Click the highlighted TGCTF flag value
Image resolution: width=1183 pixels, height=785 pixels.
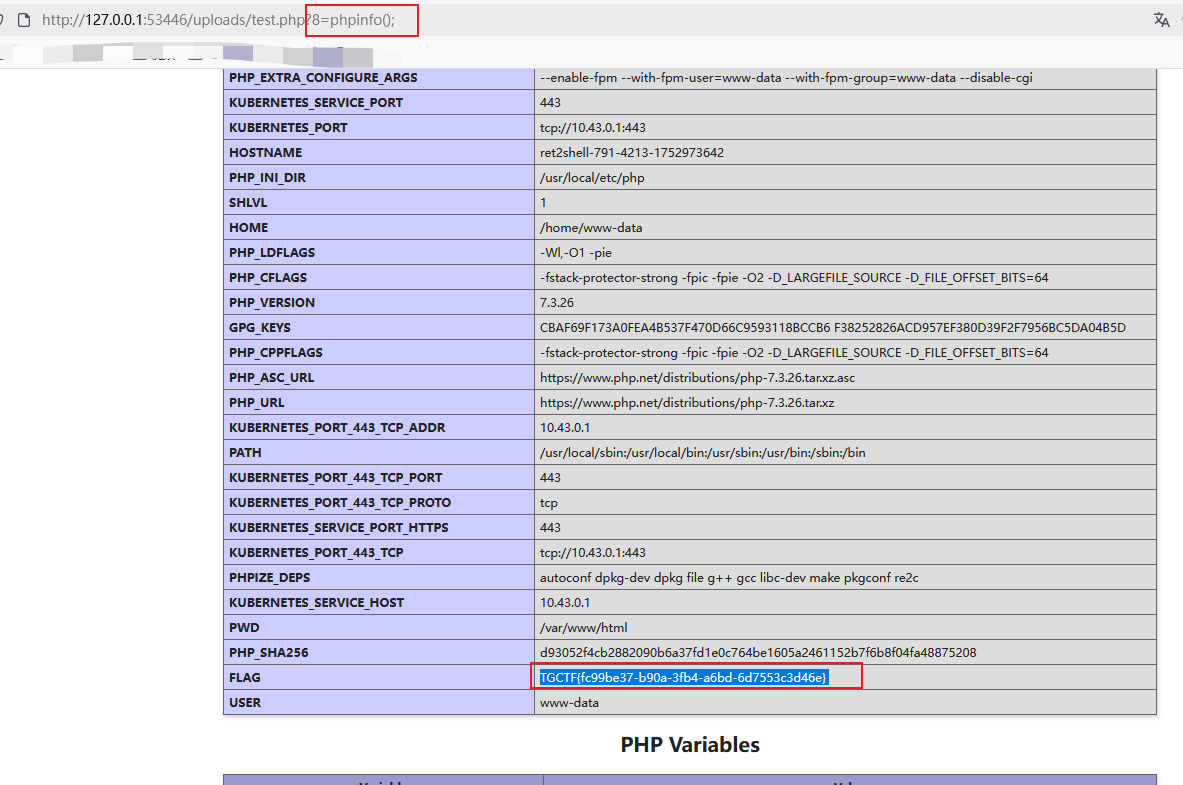tap(684, 678)
